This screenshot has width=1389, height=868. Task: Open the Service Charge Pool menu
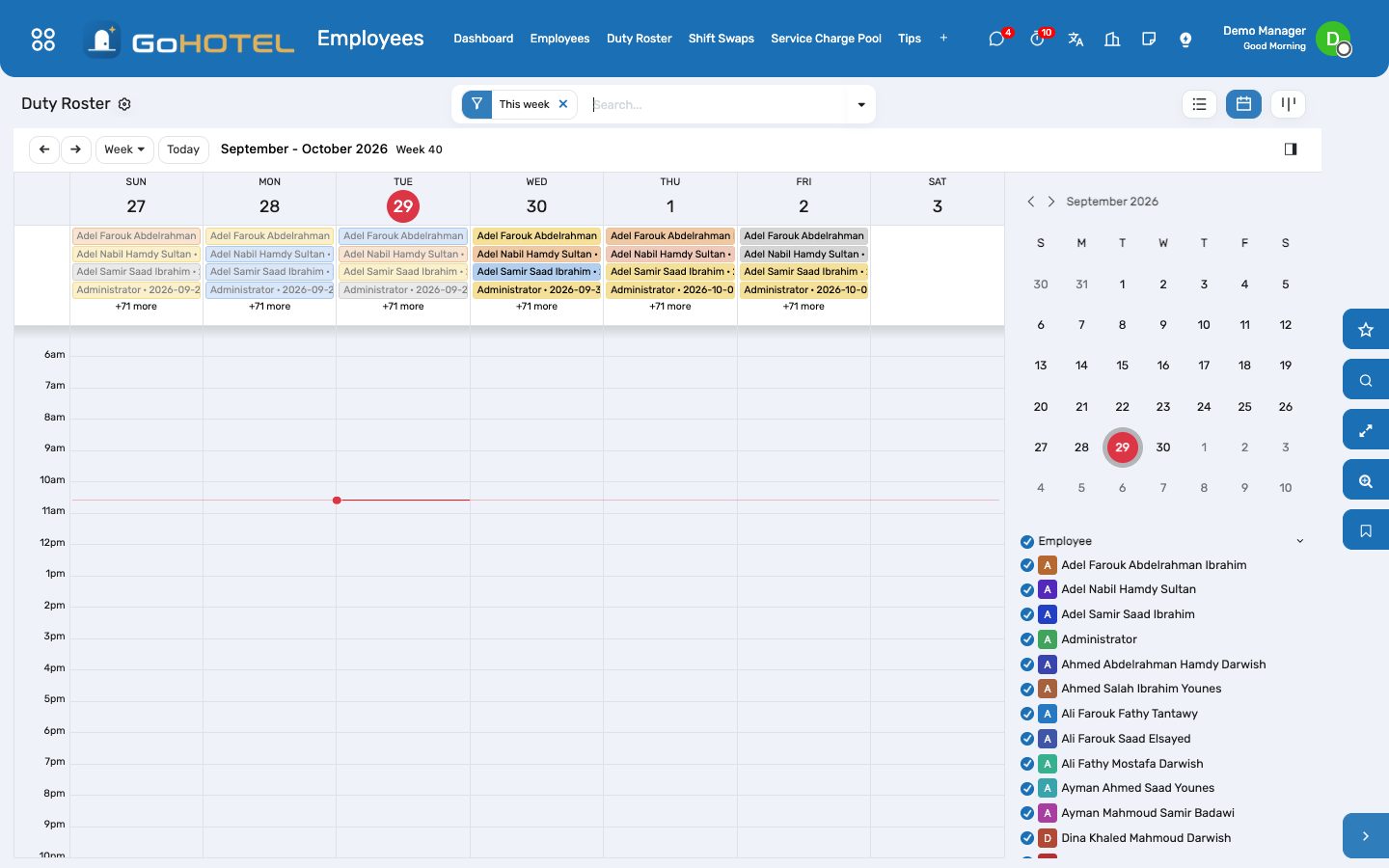[826, 39]
